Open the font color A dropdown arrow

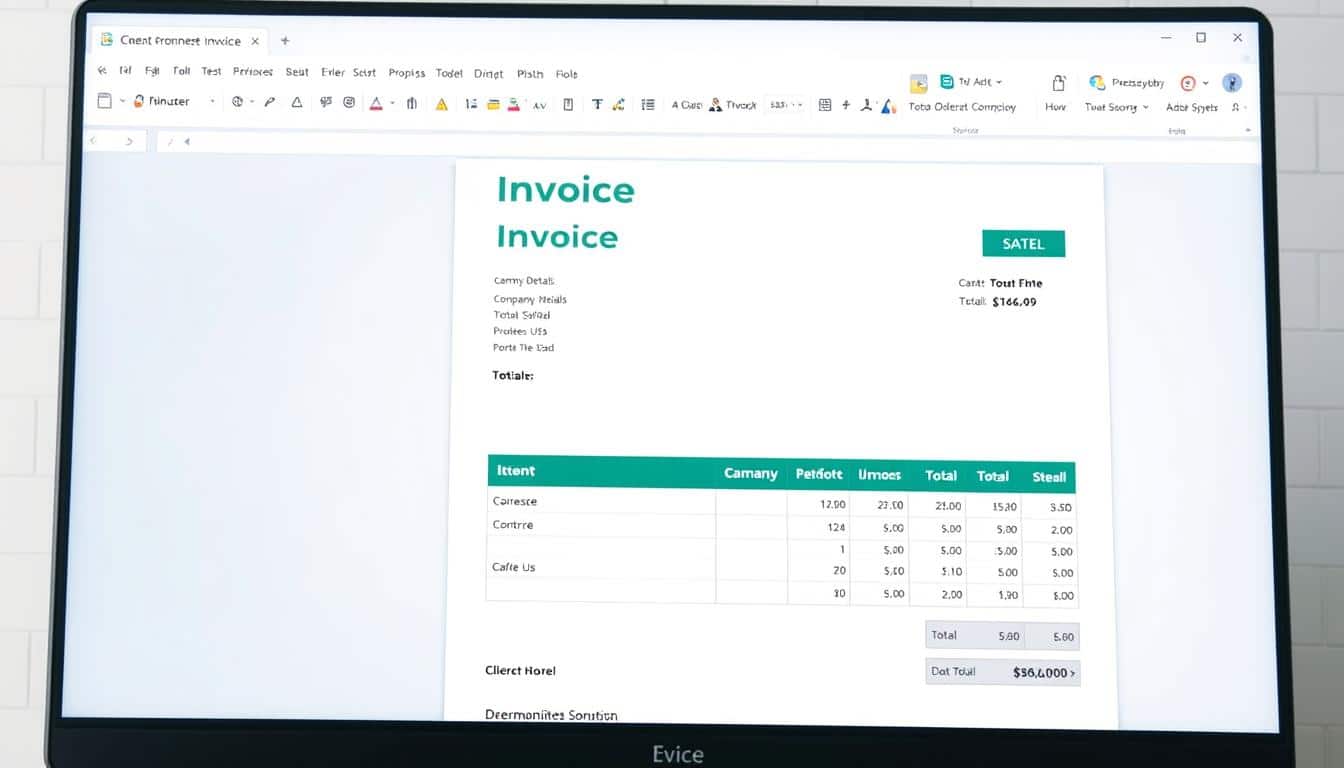[392, 103]
